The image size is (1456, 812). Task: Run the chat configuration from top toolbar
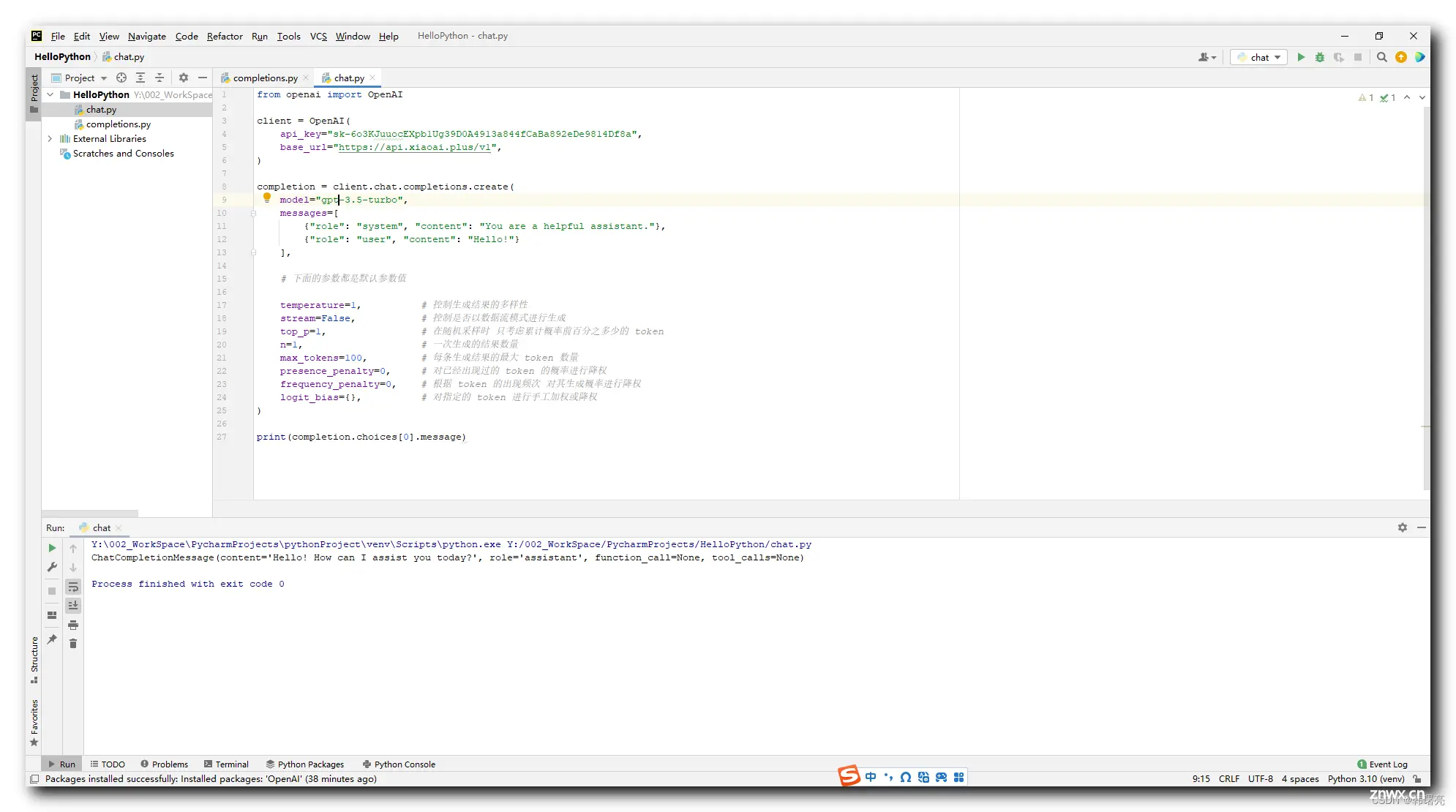tap(1301, 57)
